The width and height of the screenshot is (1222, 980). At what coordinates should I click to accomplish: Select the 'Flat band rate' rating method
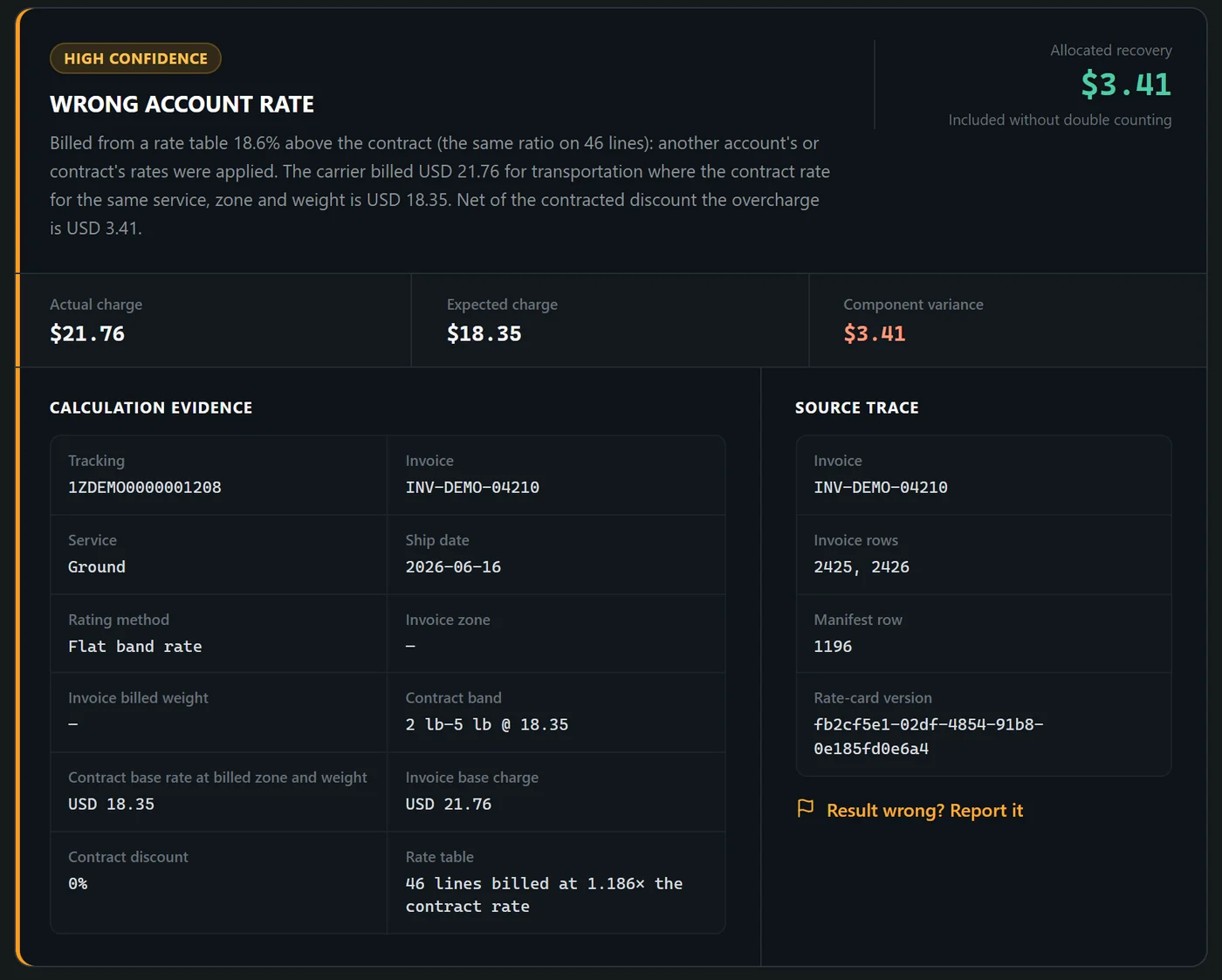click(x=135, y=646)
